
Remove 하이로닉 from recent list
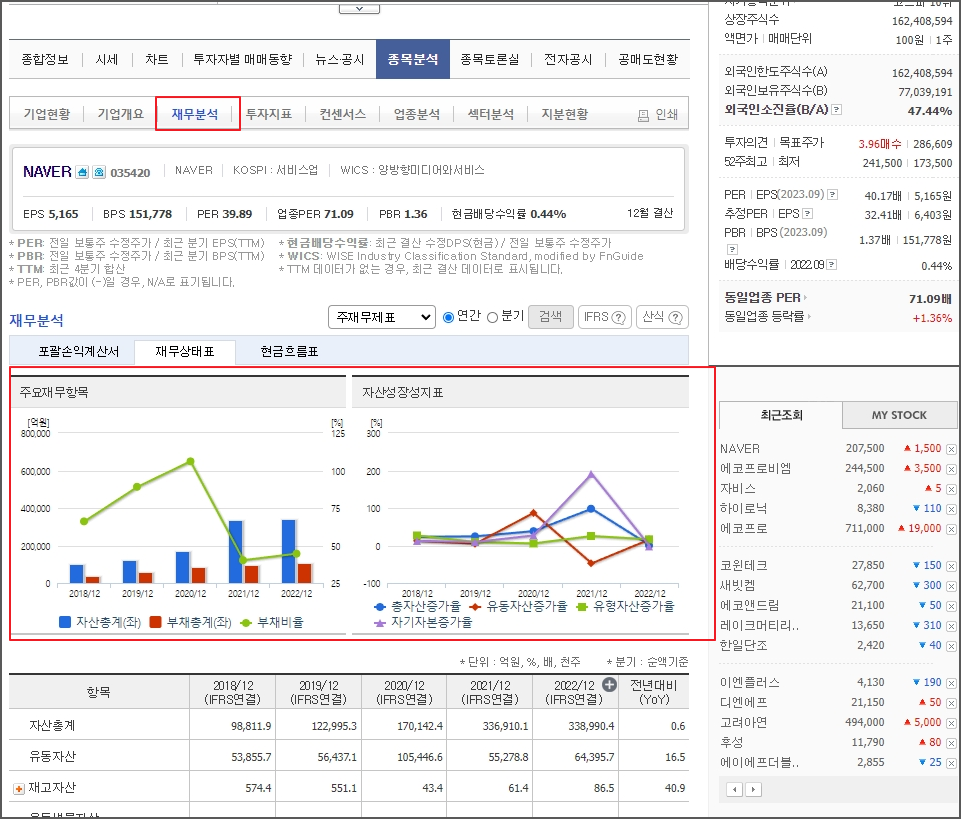point(951,509)
